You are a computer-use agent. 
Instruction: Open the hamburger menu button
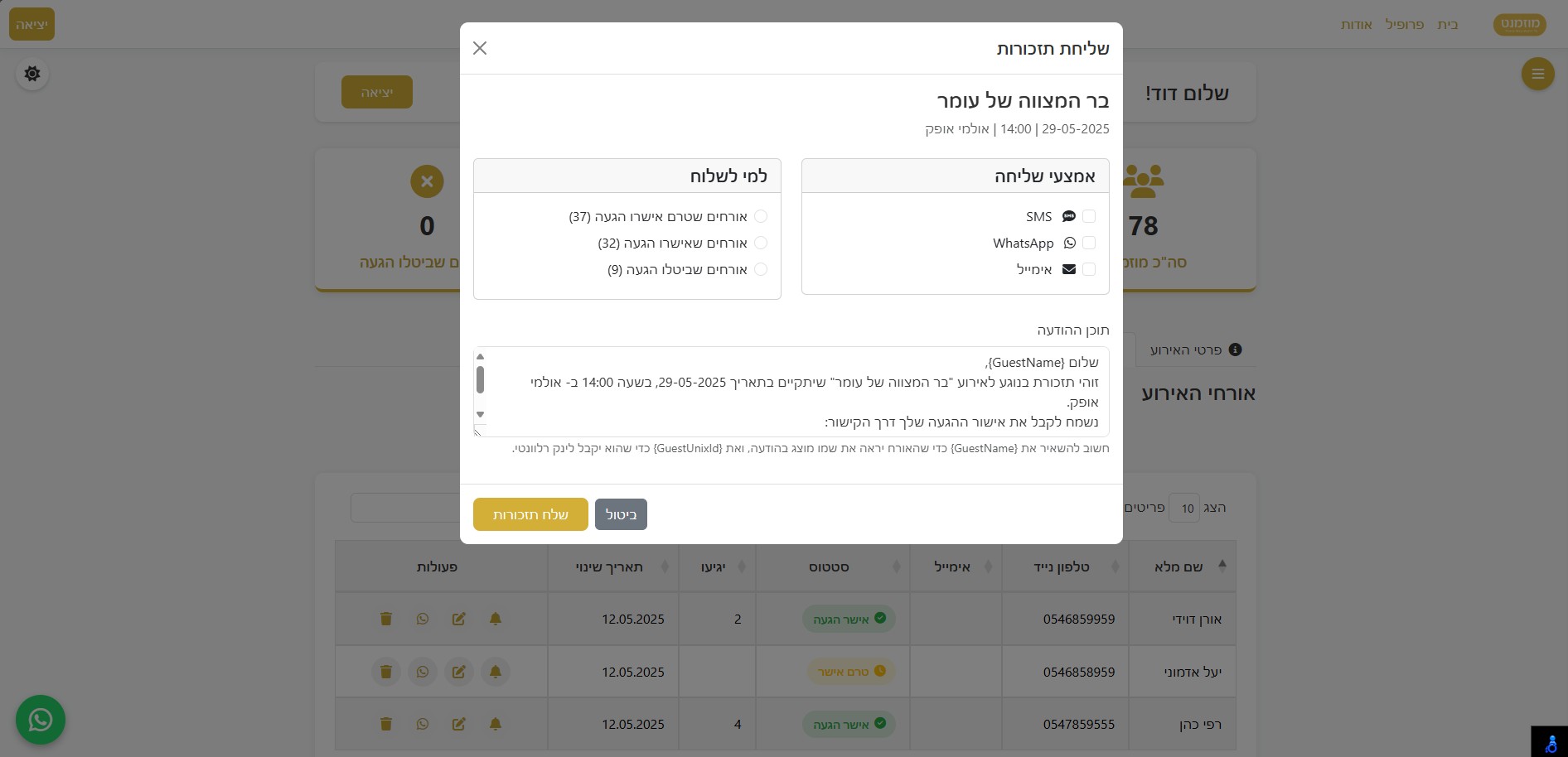click(x=1538, y=74)
